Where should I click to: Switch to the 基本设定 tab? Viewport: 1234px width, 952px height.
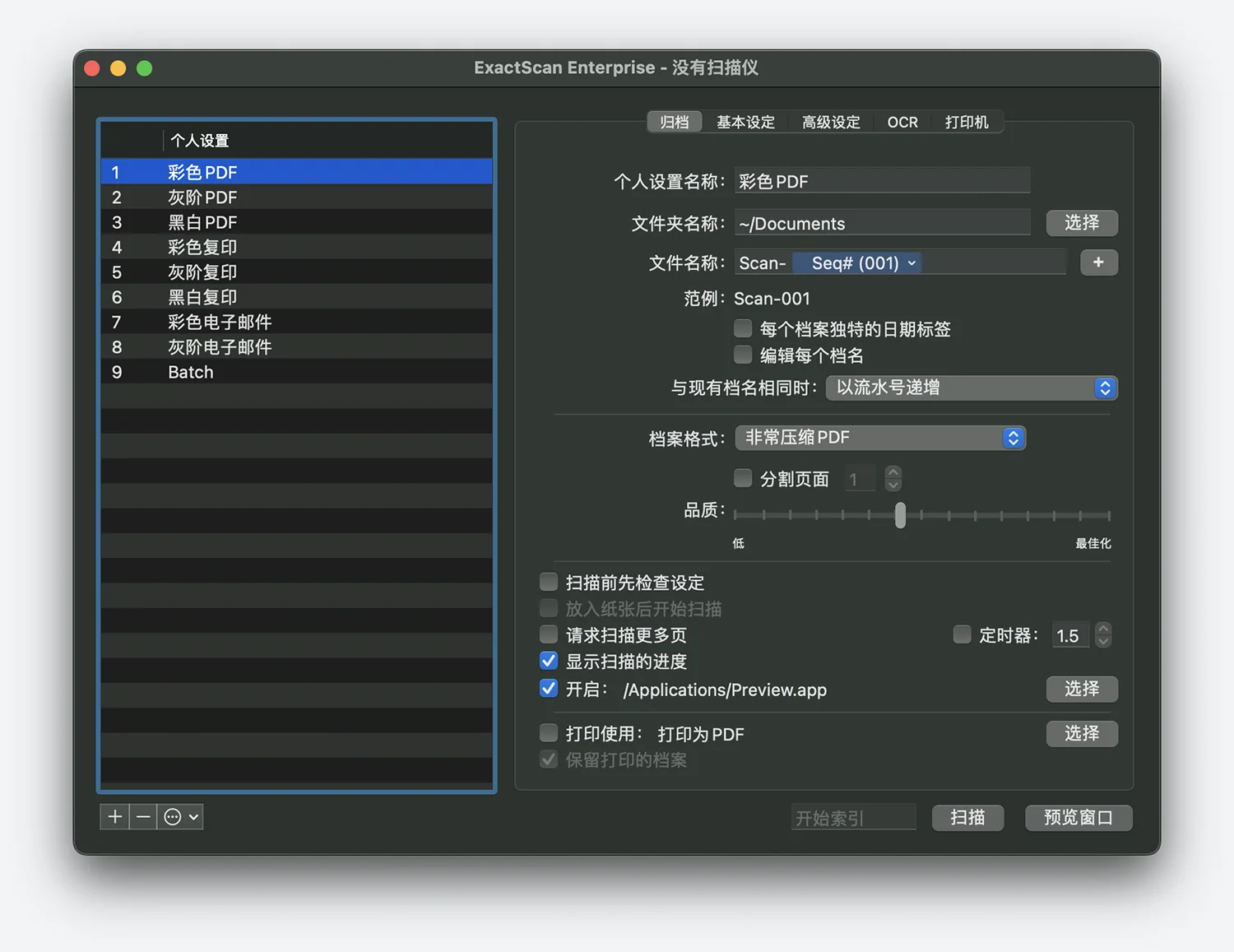point(745,122)
